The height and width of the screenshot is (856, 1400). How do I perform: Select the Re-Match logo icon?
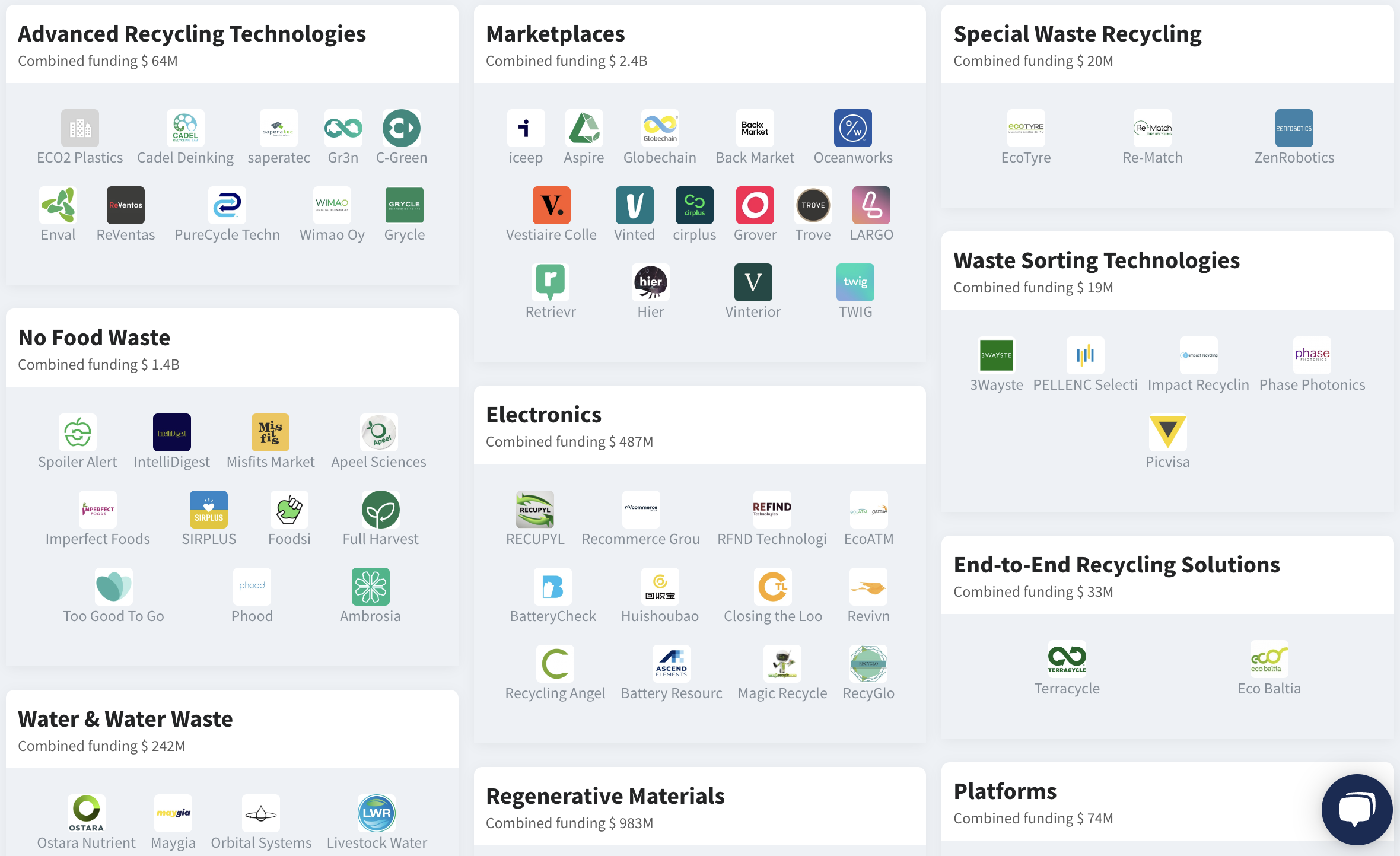tap(1153, 128)
